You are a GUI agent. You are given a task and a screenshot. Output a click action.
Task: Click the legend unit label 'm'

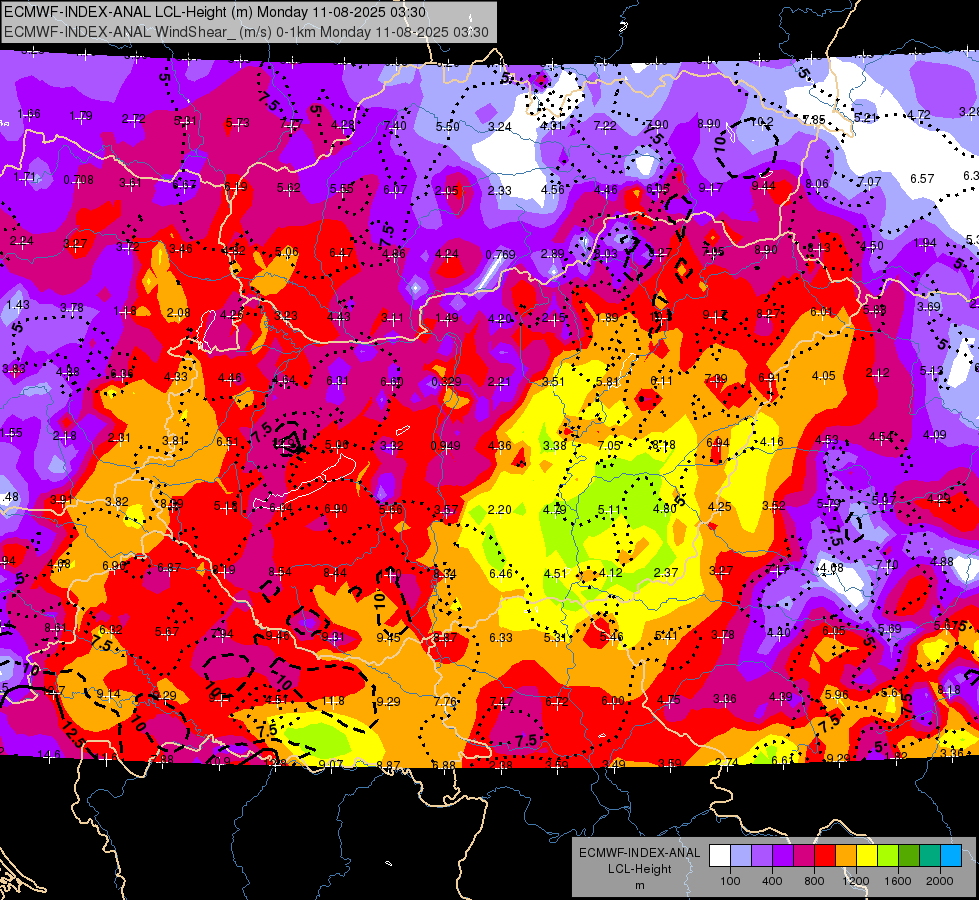point(639,886)
